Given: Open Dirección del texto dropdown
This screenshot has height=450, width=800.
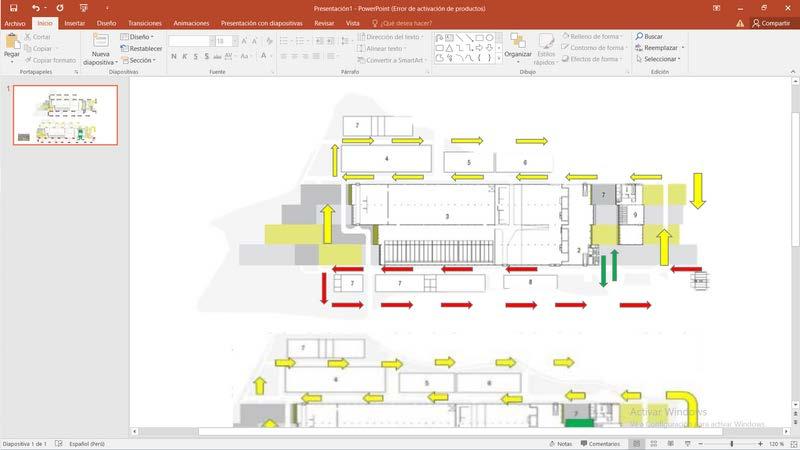Looking at the screenshot, I should point(391,37).
